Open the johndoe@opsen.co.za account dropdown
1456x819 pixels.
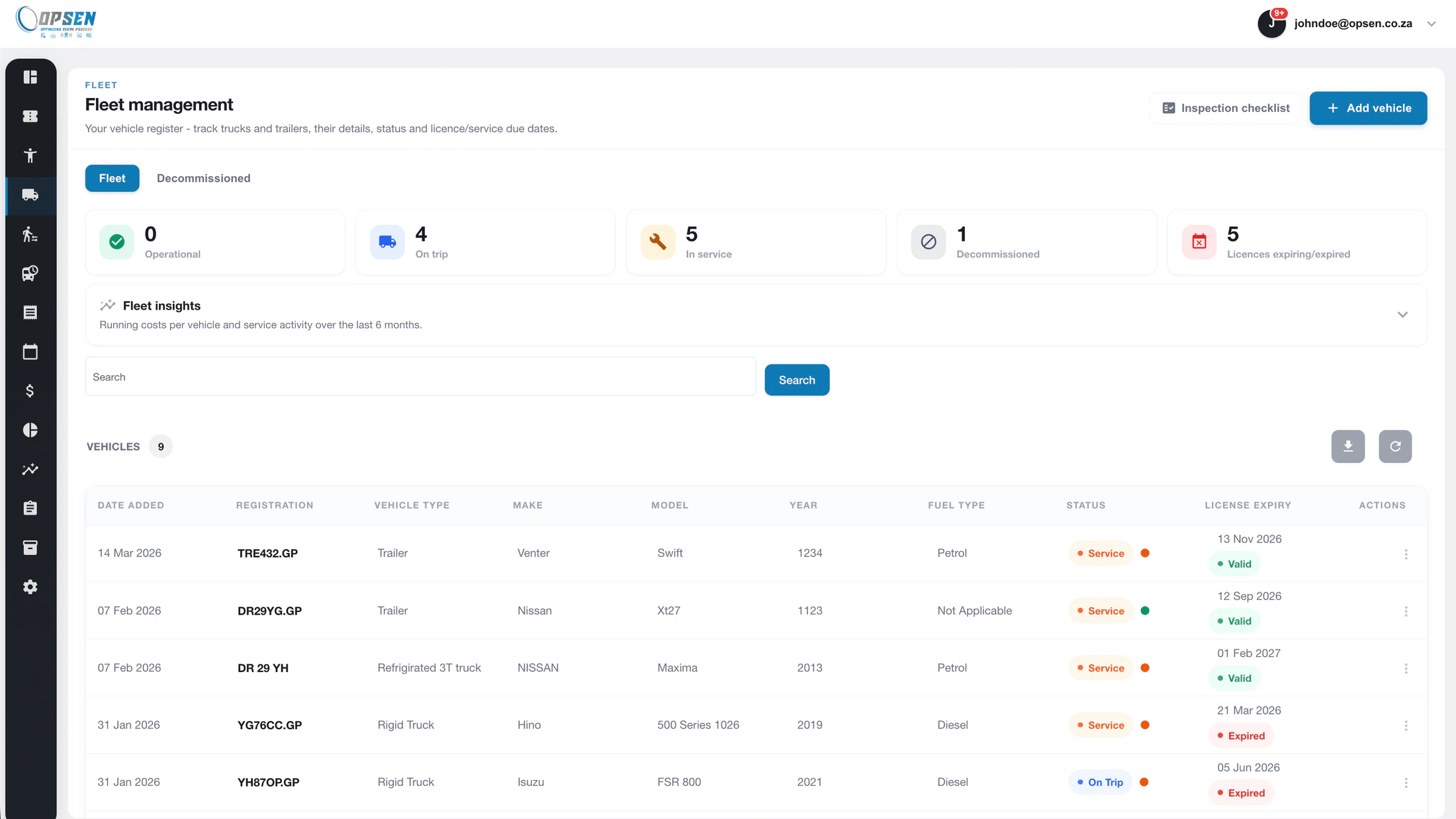click(x=1432, y=24)
